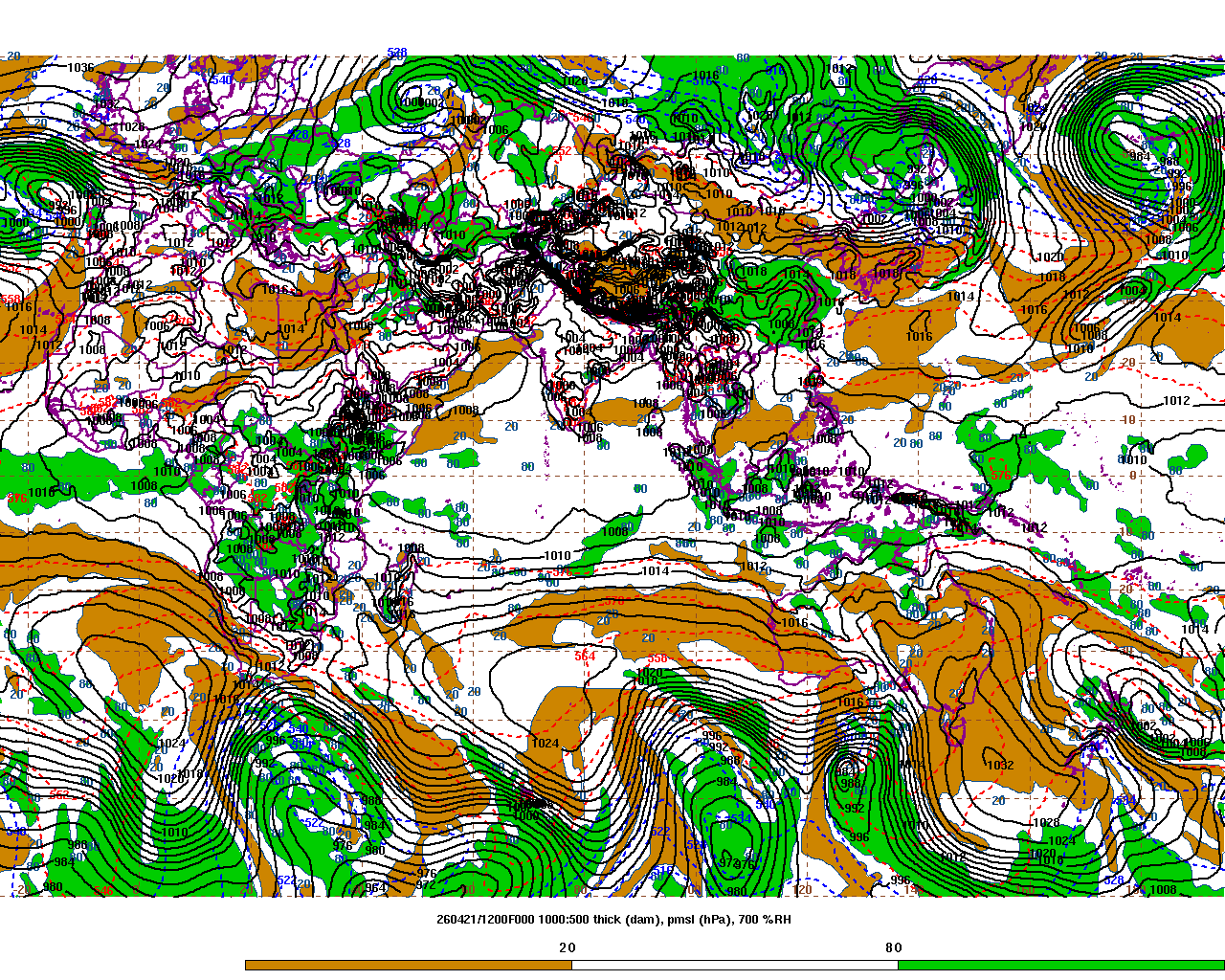
Task: Click the 1032 high pressure center label
Action: [1000, 766]
